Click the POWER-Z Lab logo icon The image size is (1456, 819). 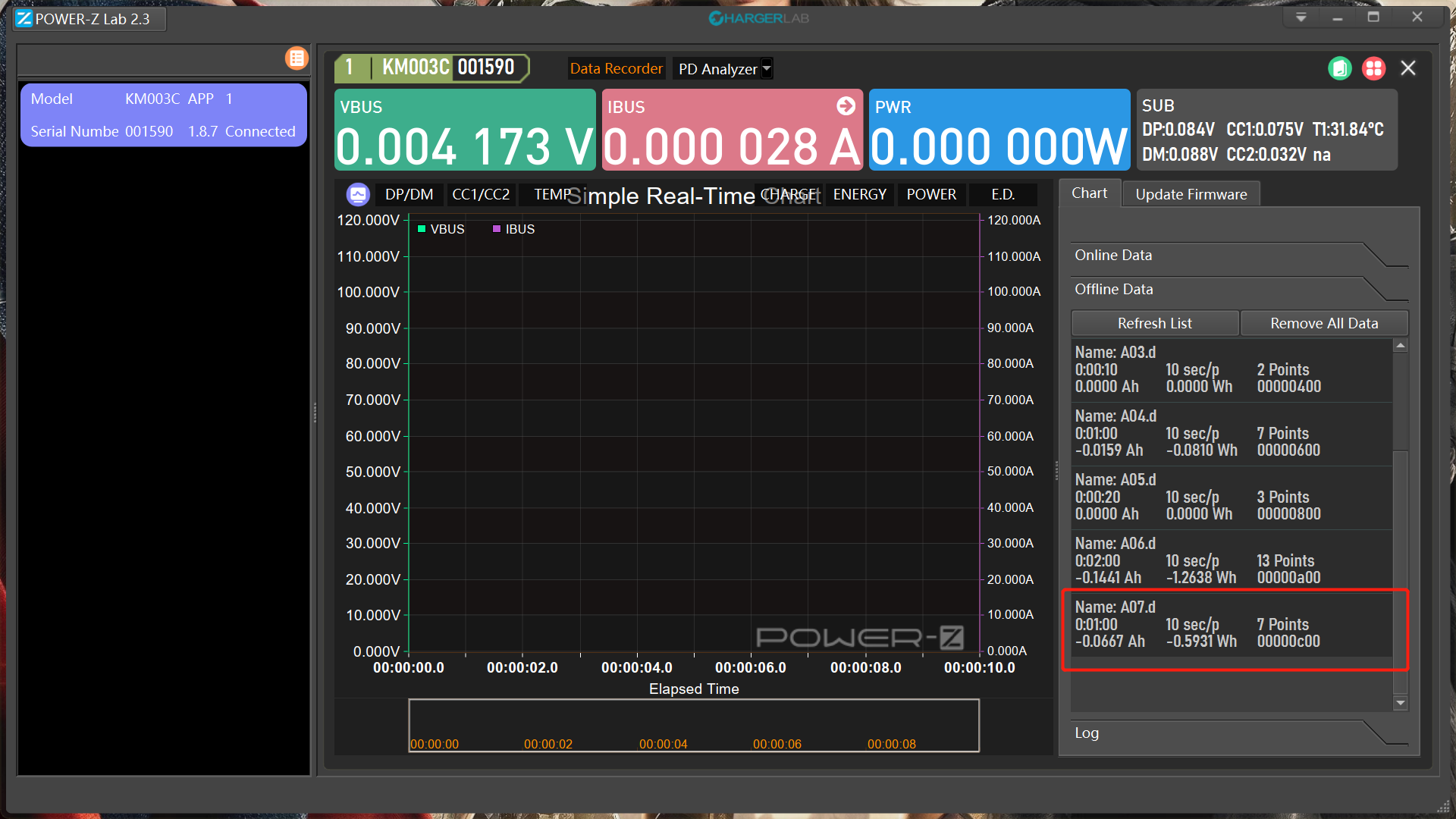click(24, 19)
